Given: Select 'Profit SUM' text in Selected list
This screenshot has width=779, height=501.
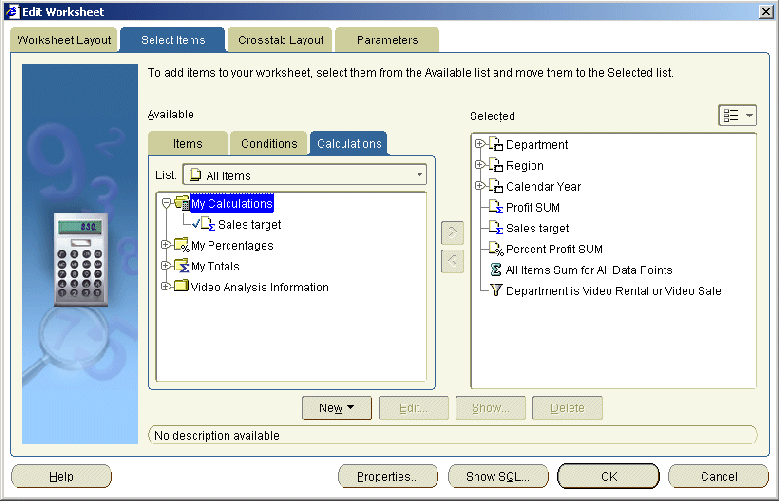Looking at the screenshot, I should point(533,207).
